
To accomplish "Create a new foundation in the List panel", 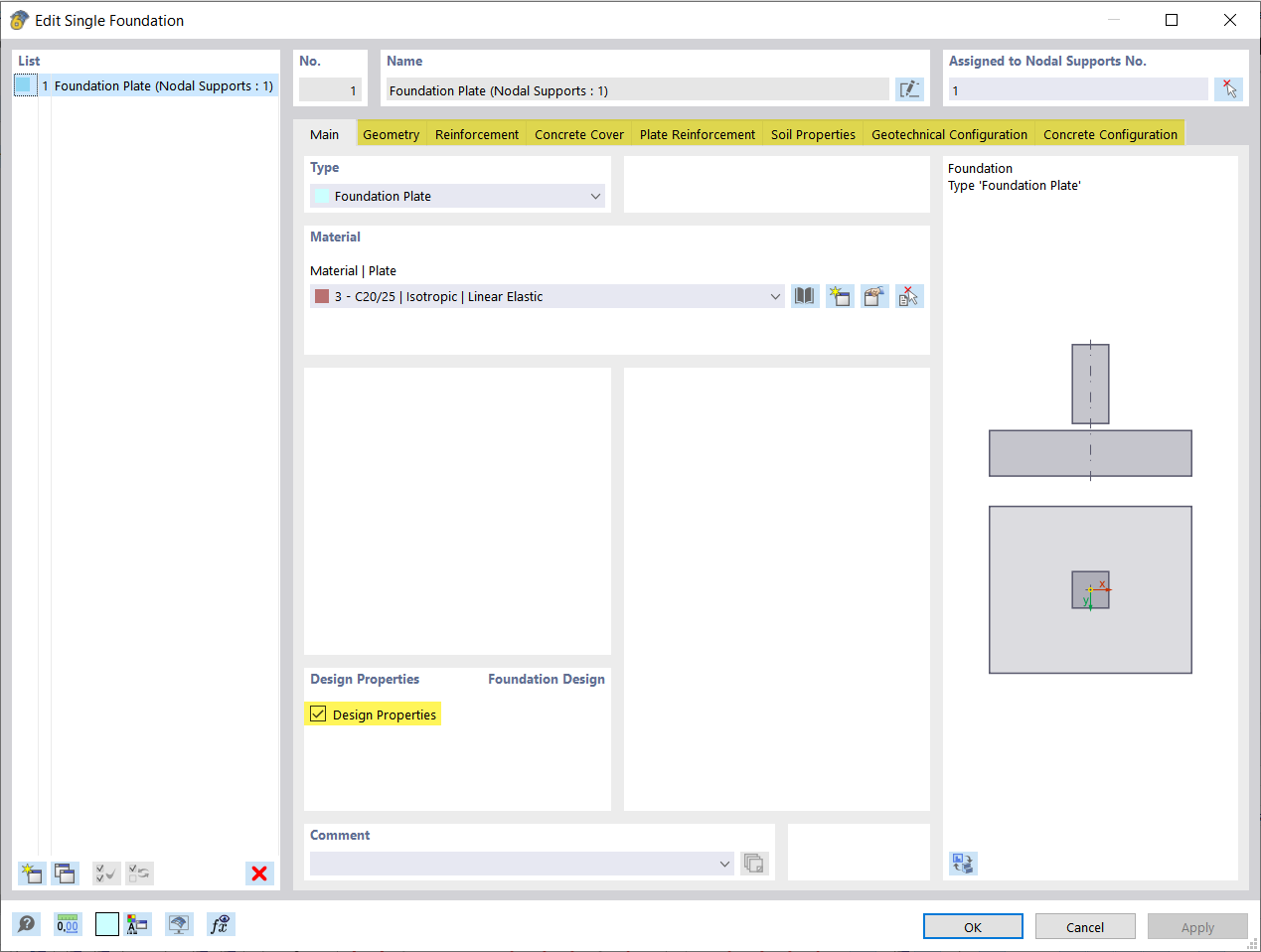I will [31, 873].
